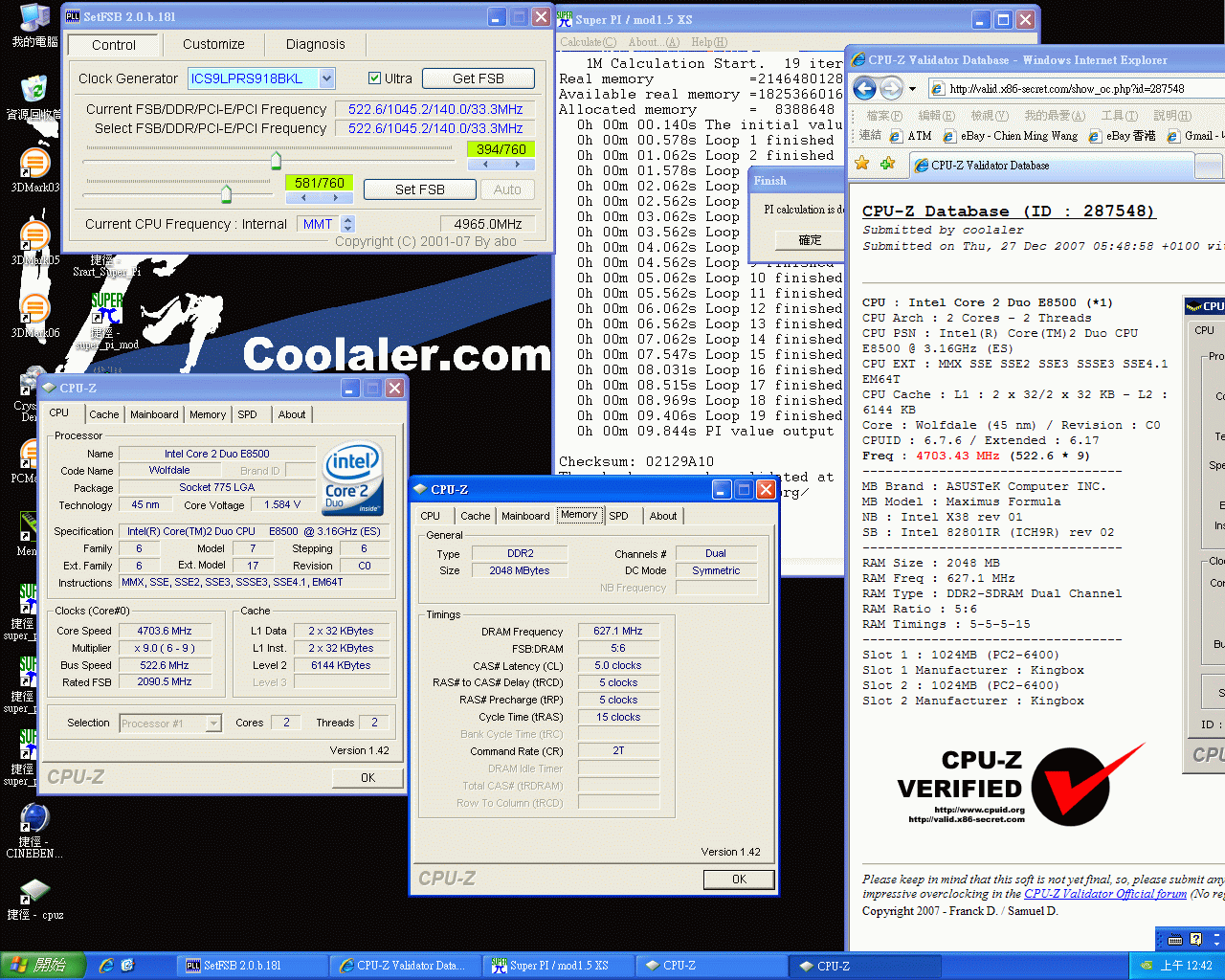Launch the 3DMark05 desktop shortcut
The image size is (1225, 980).
tap(34, 243)
